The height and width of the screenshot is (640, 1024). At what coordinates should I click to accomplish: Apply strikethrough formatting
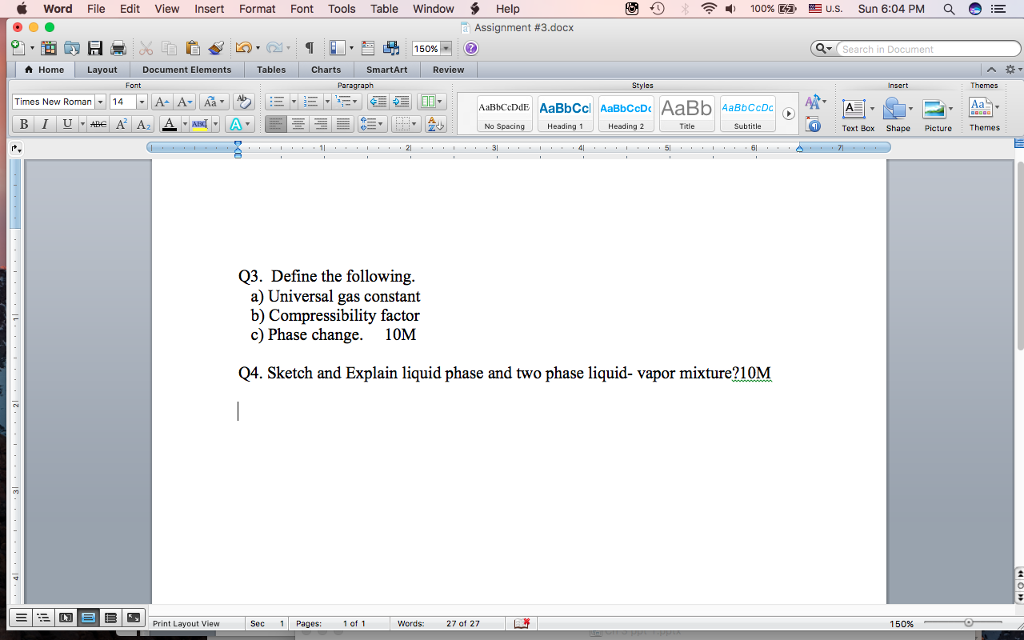(x=98, y=122)
